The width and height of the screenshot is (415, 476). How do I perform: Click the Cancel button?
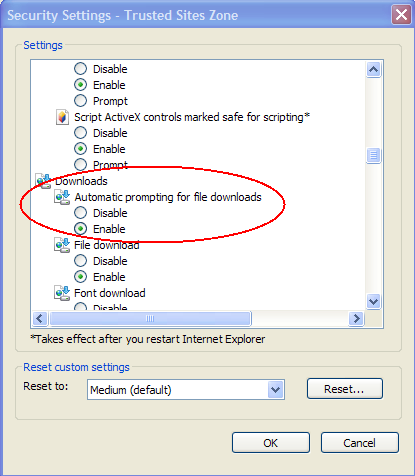[x=360, y=443]
